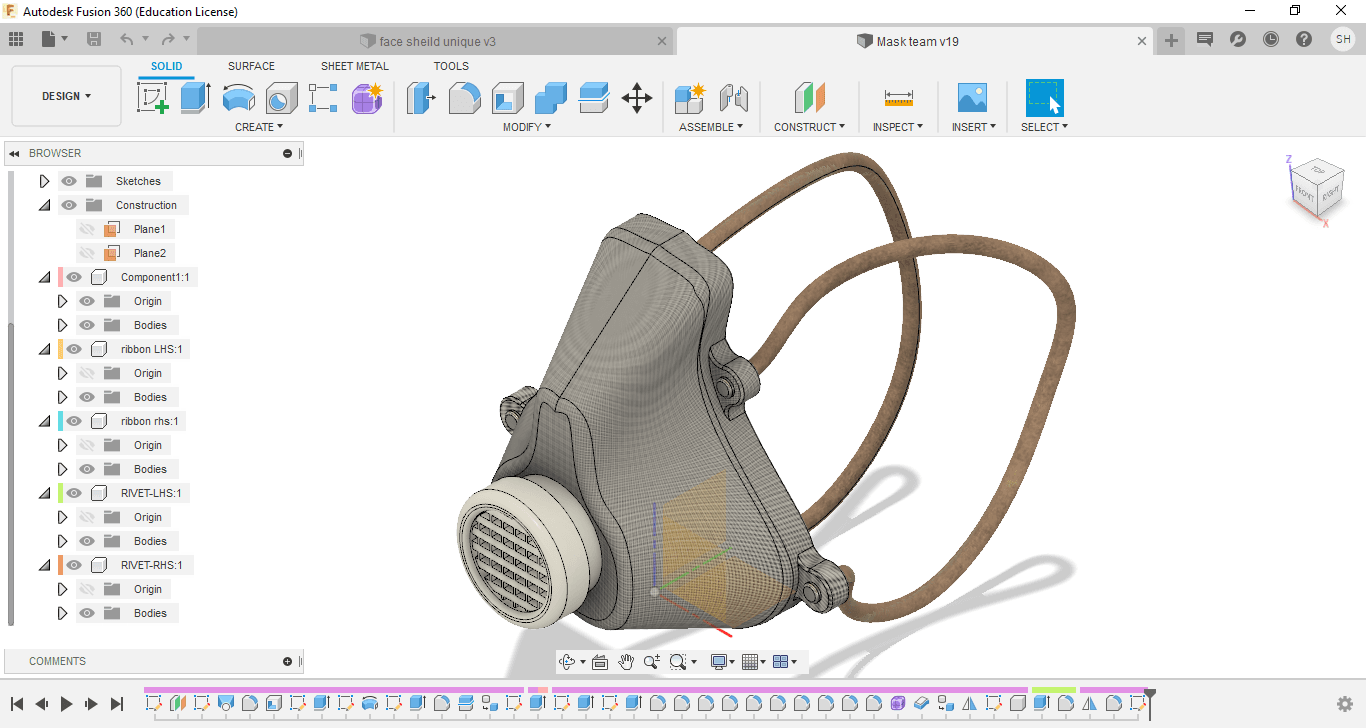Image resolution: width=1366 pixels, height=728 pixels.
Task: Select the Look At tool
Action: 600,662
